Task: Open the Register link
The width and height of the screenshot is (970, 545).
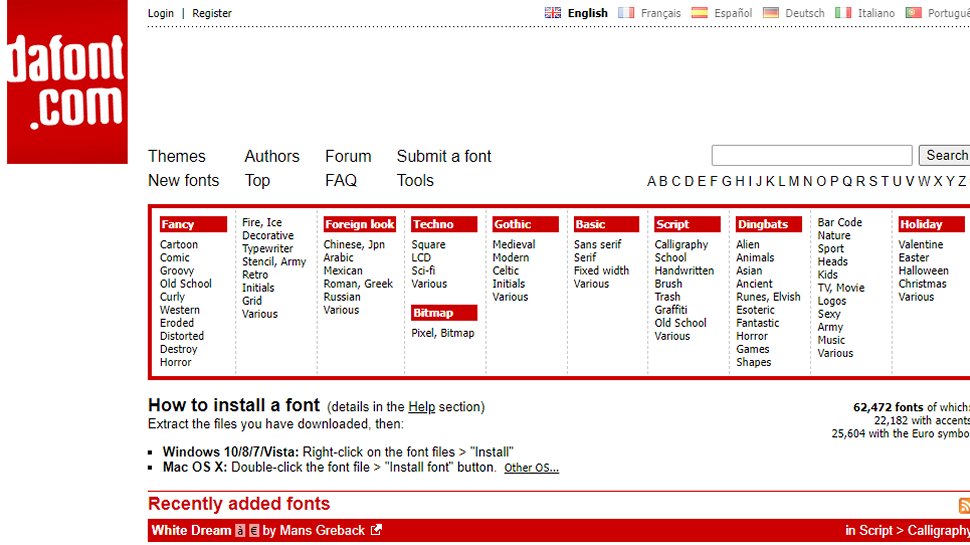Action: click(212, 13)
